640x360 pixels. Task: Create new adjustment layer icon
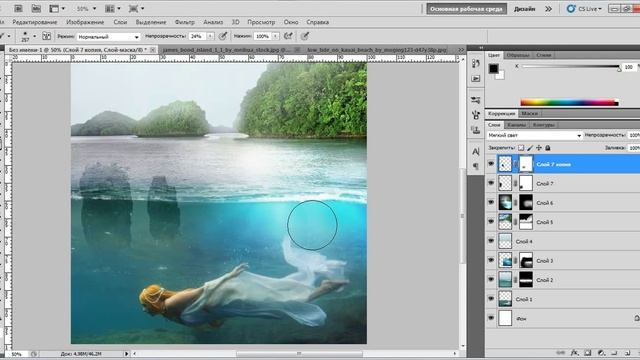[x=601, y=352]
